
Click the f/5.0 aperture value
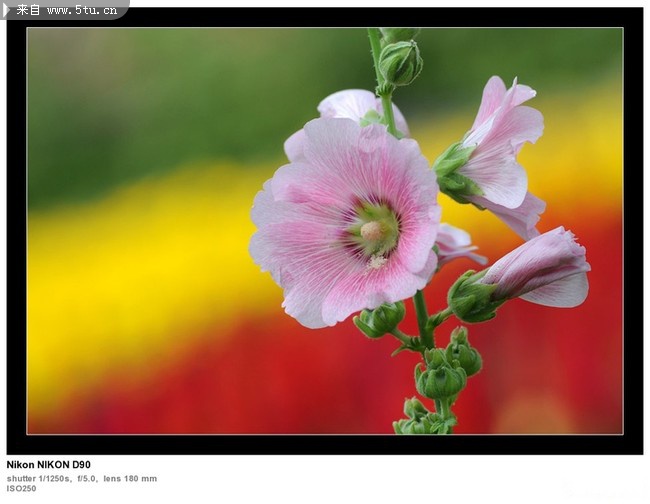(87, 478)
